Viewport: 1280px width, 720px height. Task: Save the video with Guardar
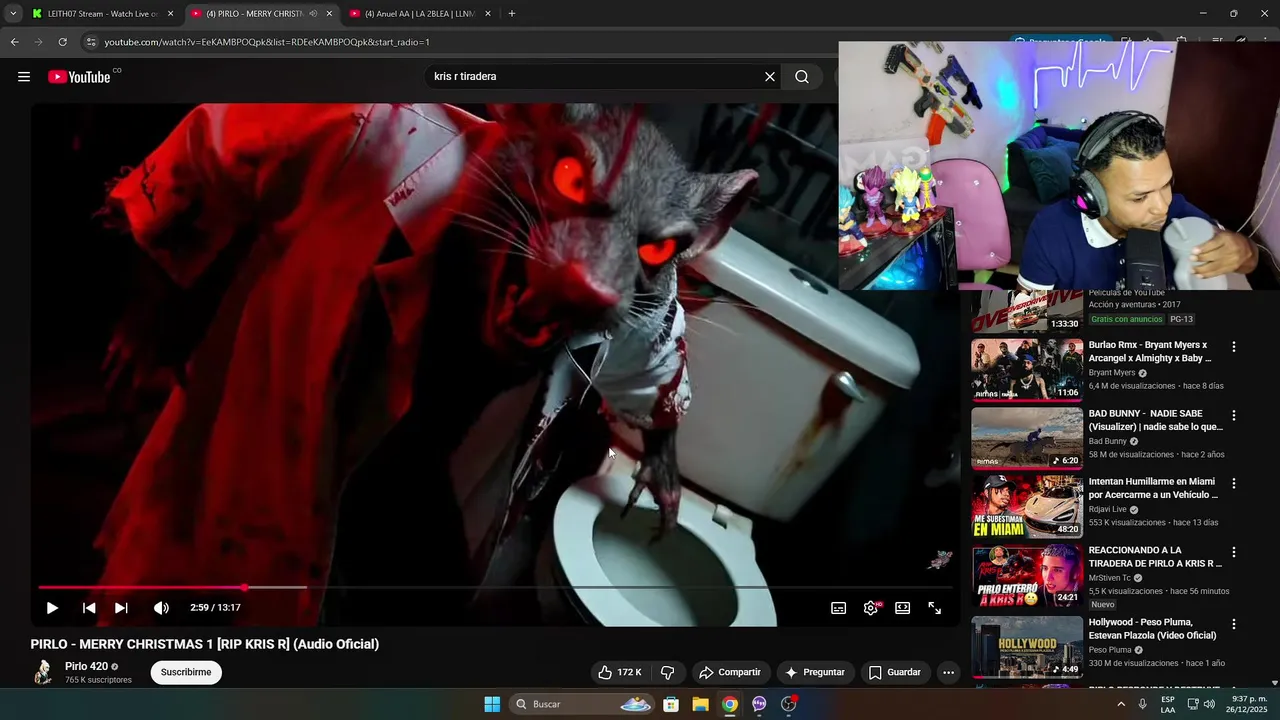pos(894,672)
